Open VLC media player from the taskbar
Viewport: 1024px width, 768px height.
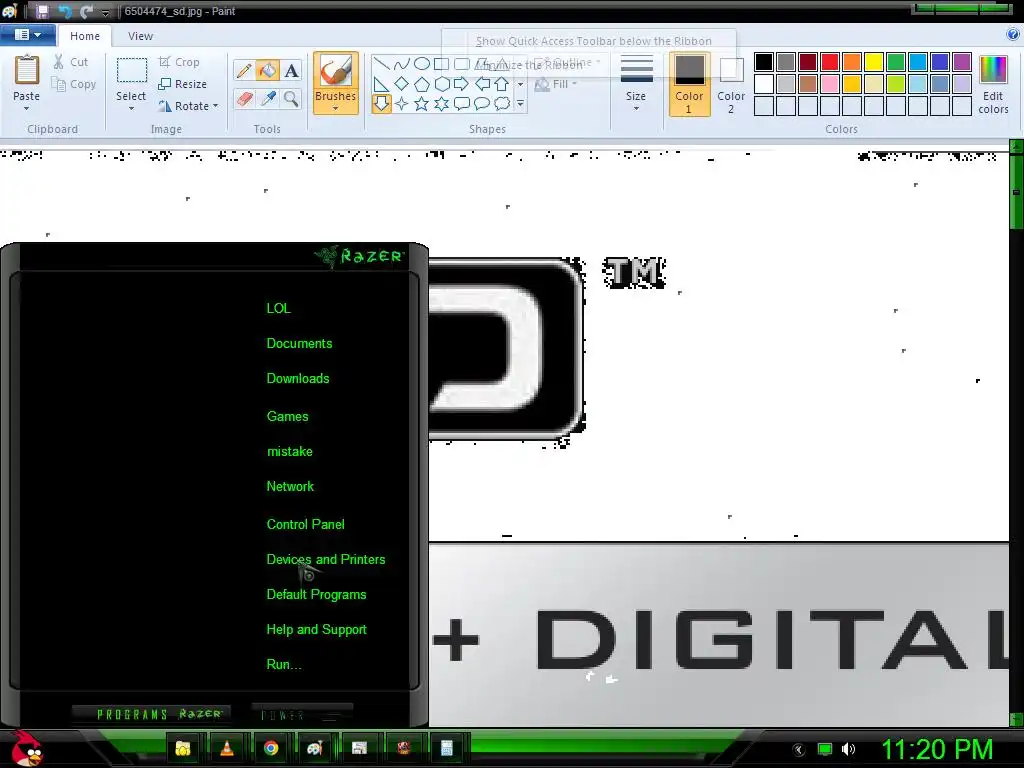click(227, 748)
